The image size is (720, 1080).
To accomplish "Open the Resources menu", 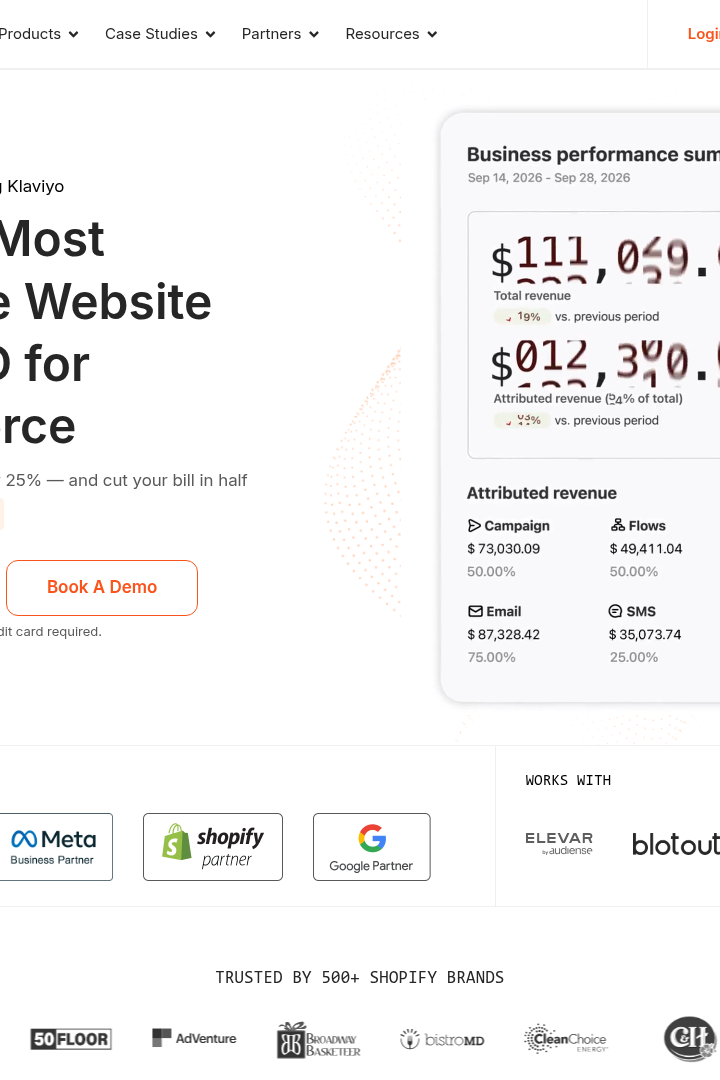I will click(x=391, y=34).
